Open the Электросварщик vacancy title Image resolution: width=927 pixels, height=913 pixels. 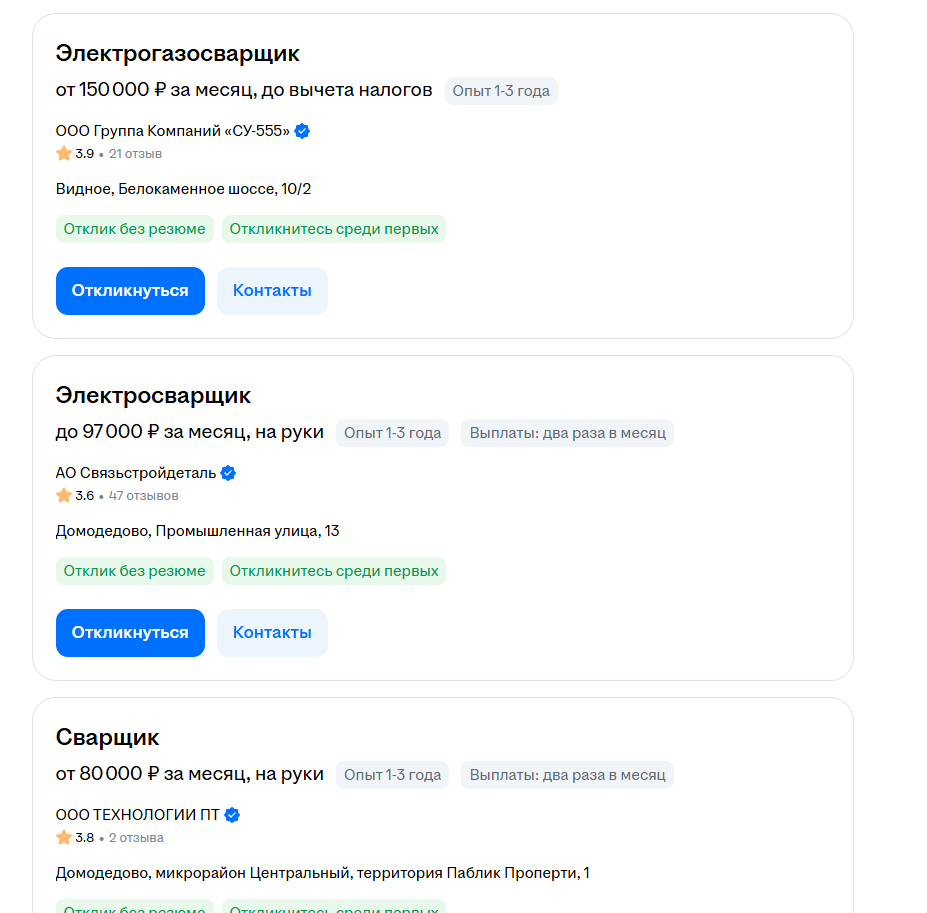pyautogui.click(x=153, y=395)
